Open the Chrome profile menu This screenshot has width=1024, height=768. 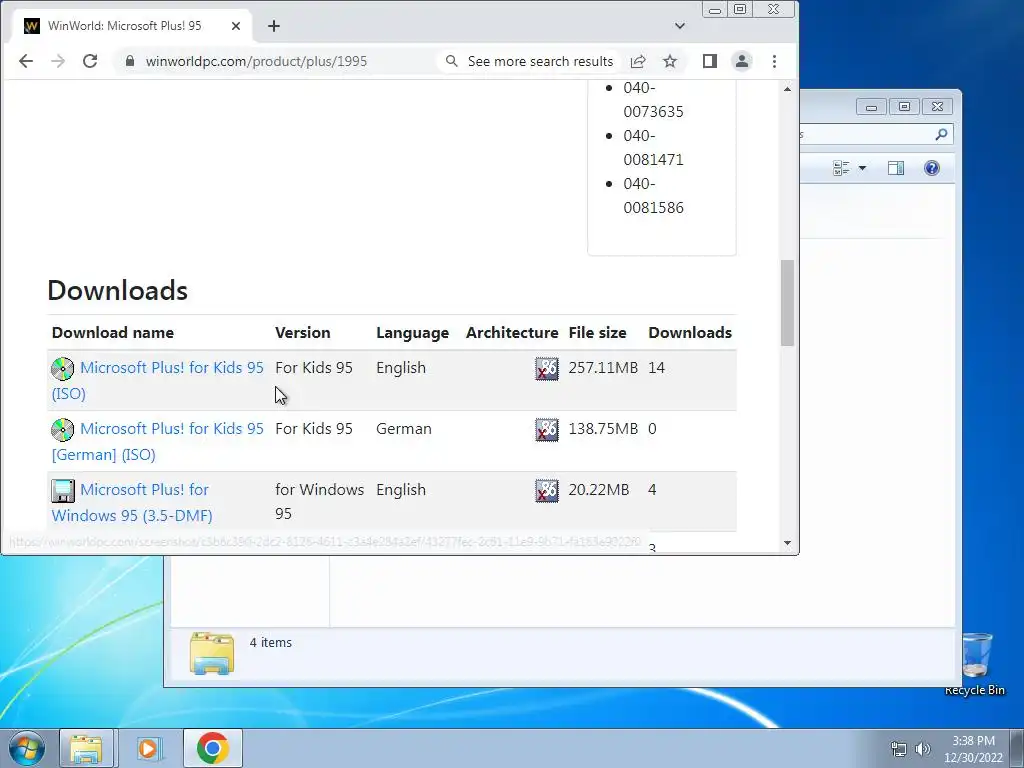[x=742, y=61]
